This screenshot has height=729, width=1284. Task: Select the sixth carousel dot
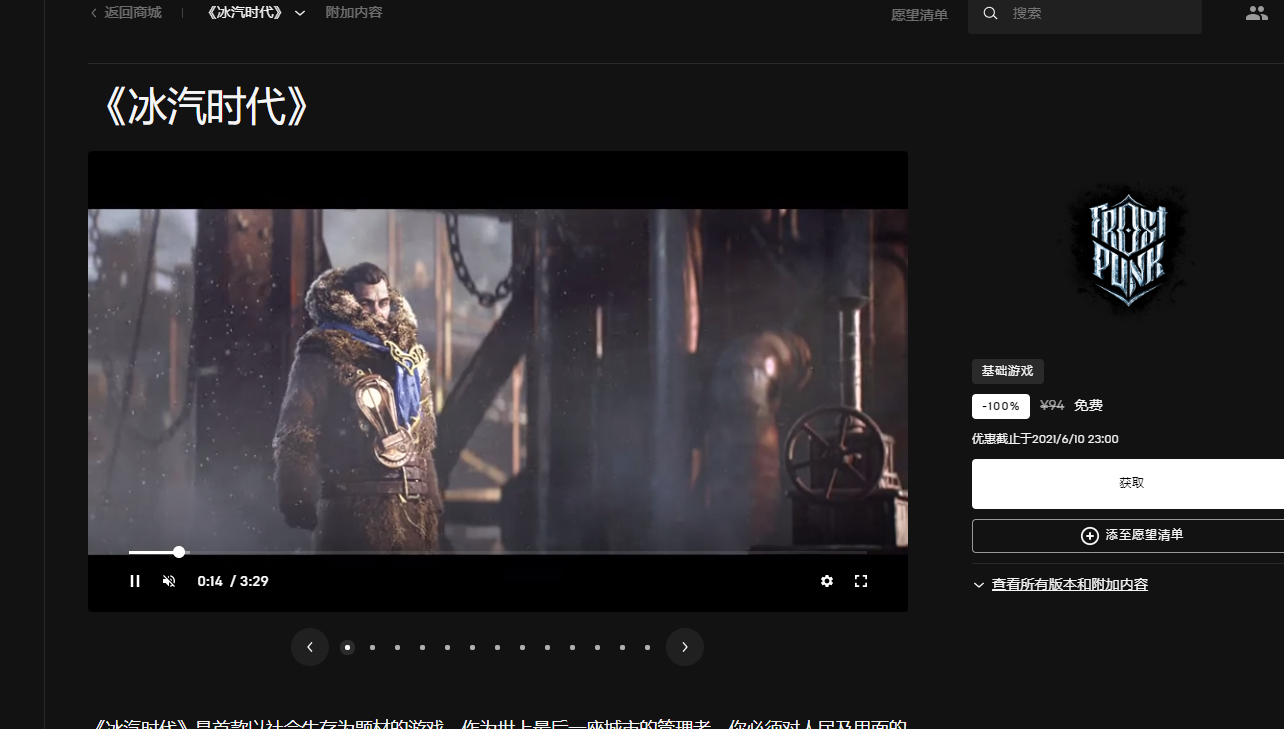click(x=472, y=647)
